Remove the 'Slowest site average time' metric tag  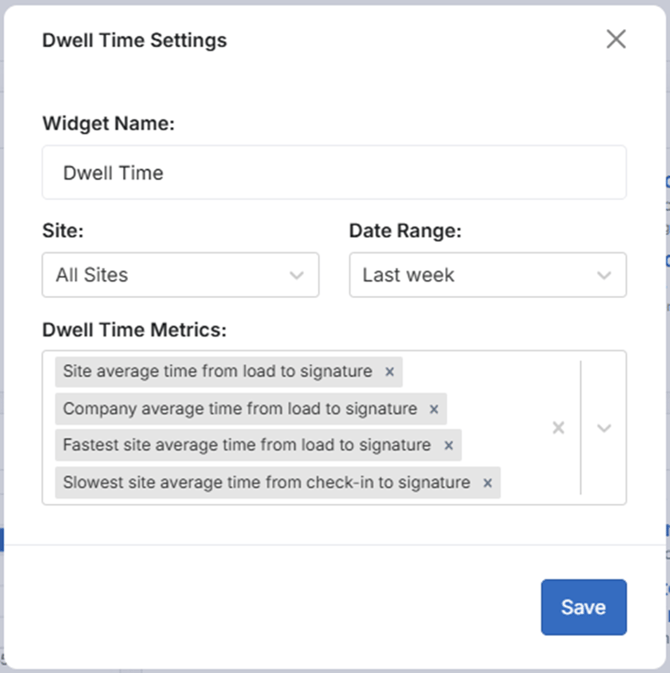coord(488,483)
